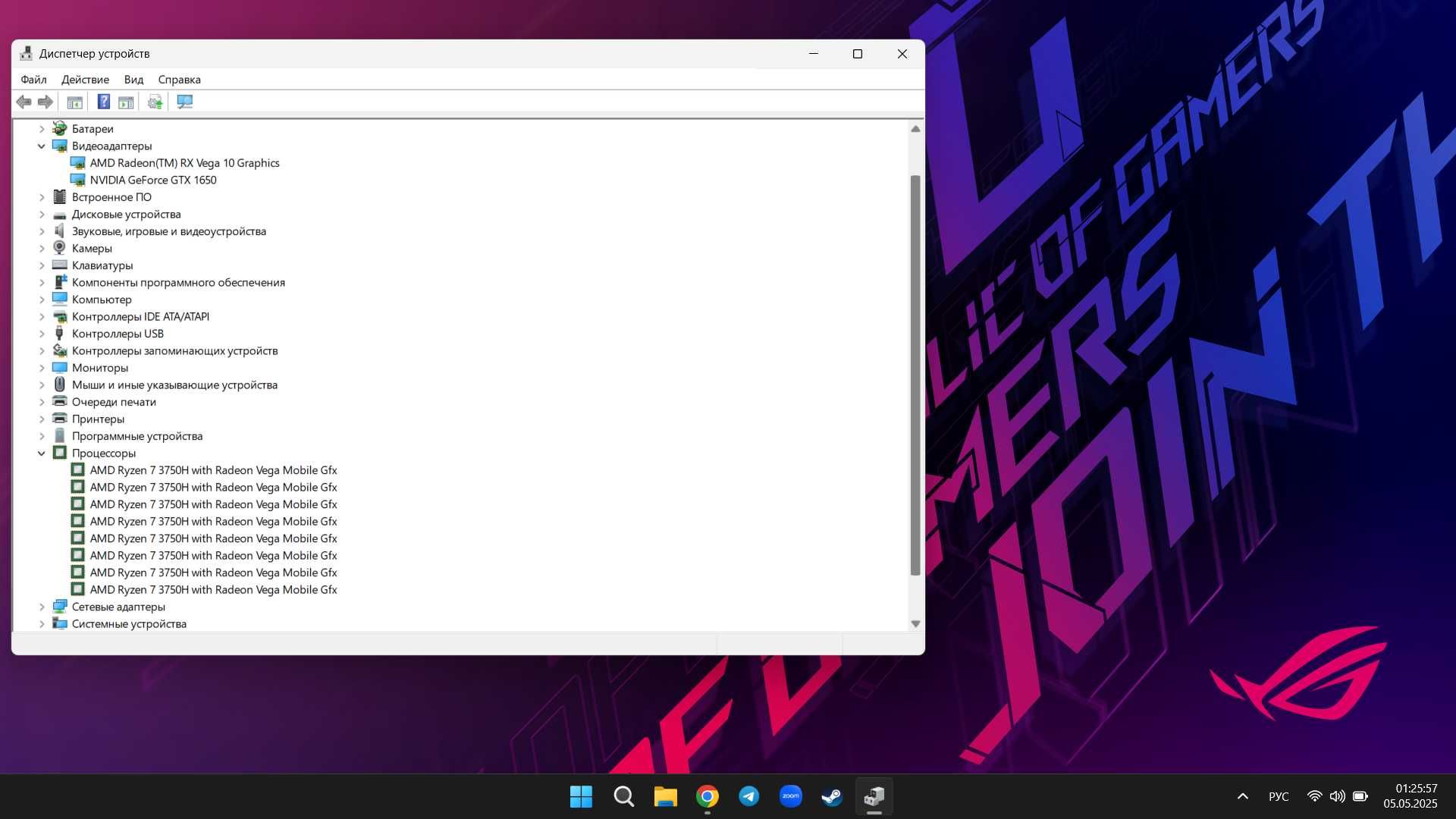This screenshot has height=819, width=1456.
Task: Select NVIDIA GeForce GTX 1650 device
Action: [153, 180]
